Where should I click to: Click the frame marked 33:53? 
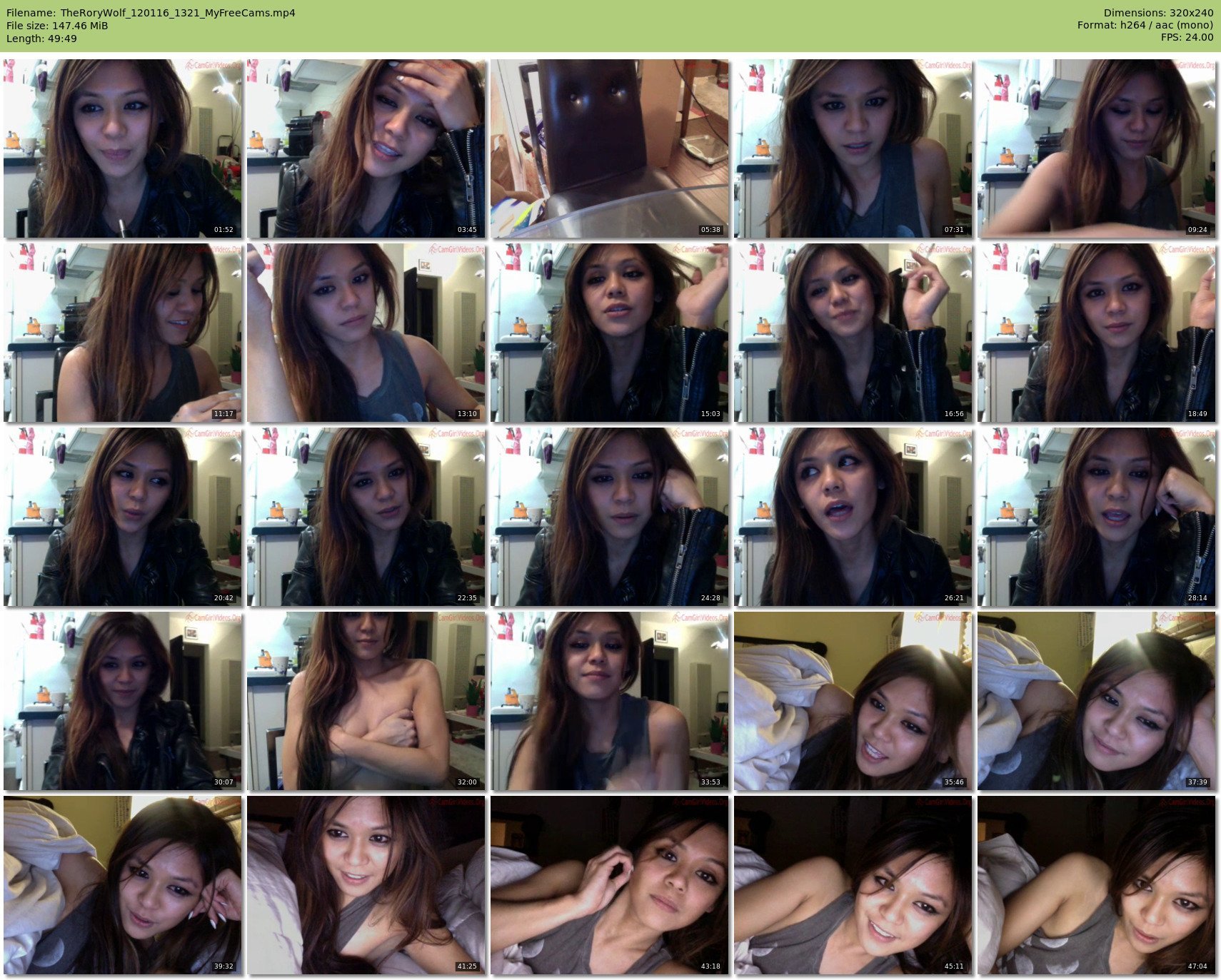(610, 701)
